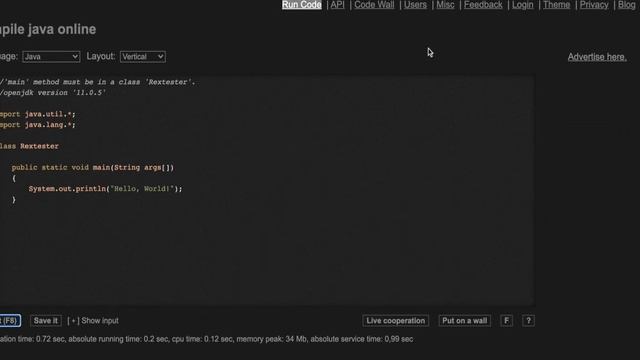Click the 'public static void main' line
This screenshot has height=360, width=640.
coord(93,168)
